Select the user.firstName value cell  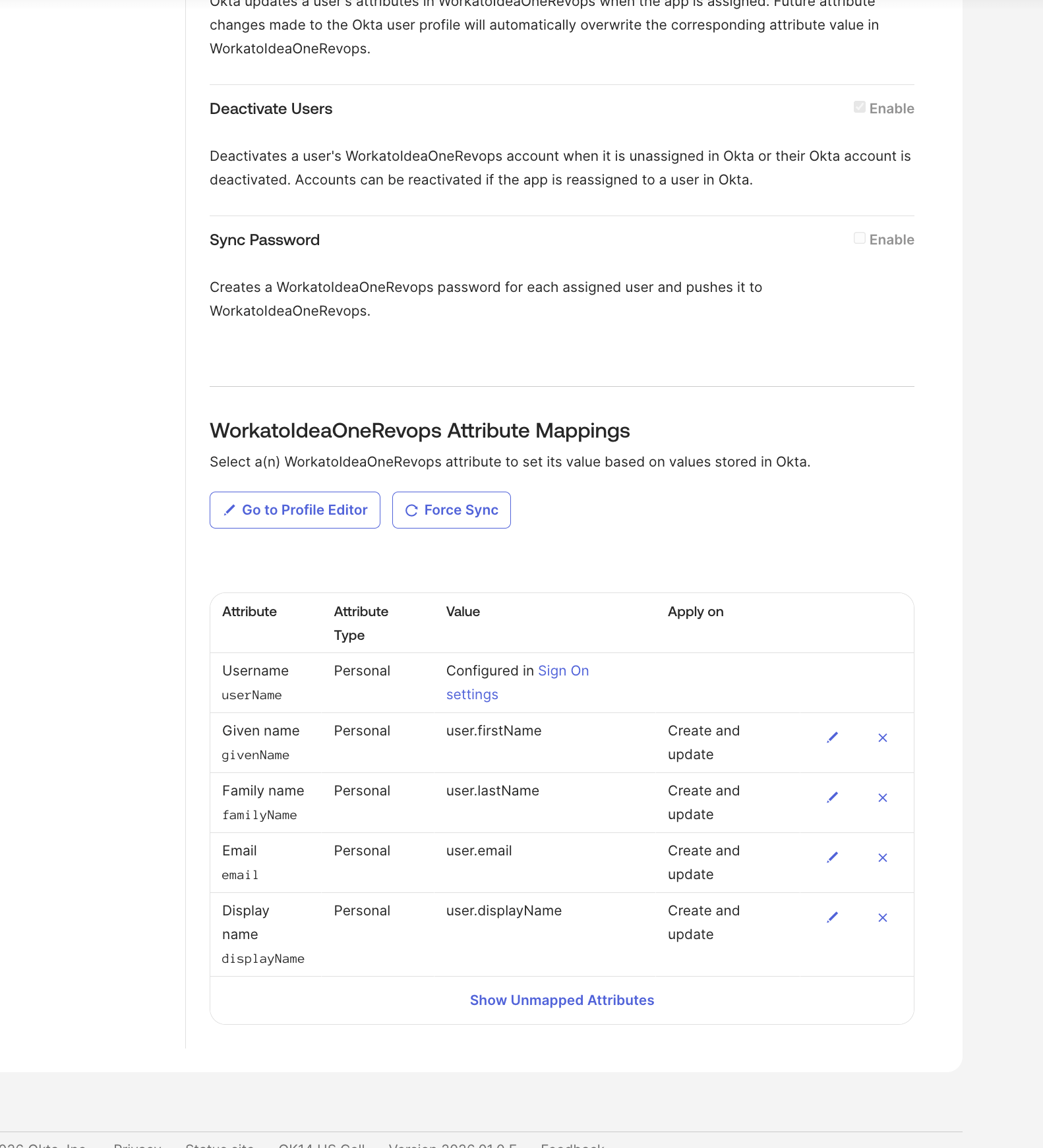(x=494, y=731)
